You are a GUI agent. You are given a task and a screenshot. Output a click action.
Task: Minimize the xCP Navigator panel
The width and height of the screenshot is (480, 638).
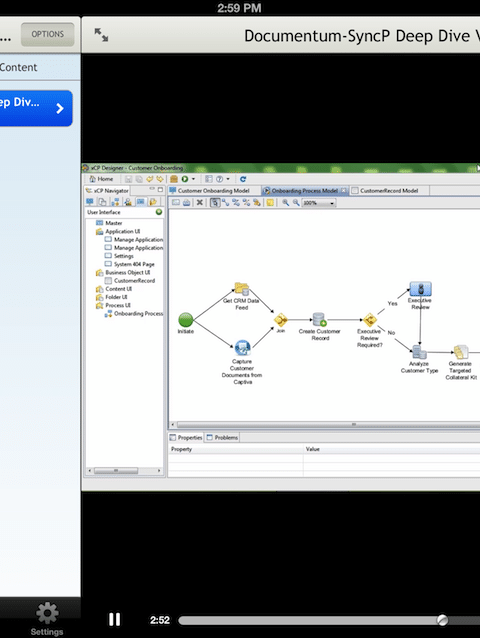pyautogui.click(x=152, y=189)
